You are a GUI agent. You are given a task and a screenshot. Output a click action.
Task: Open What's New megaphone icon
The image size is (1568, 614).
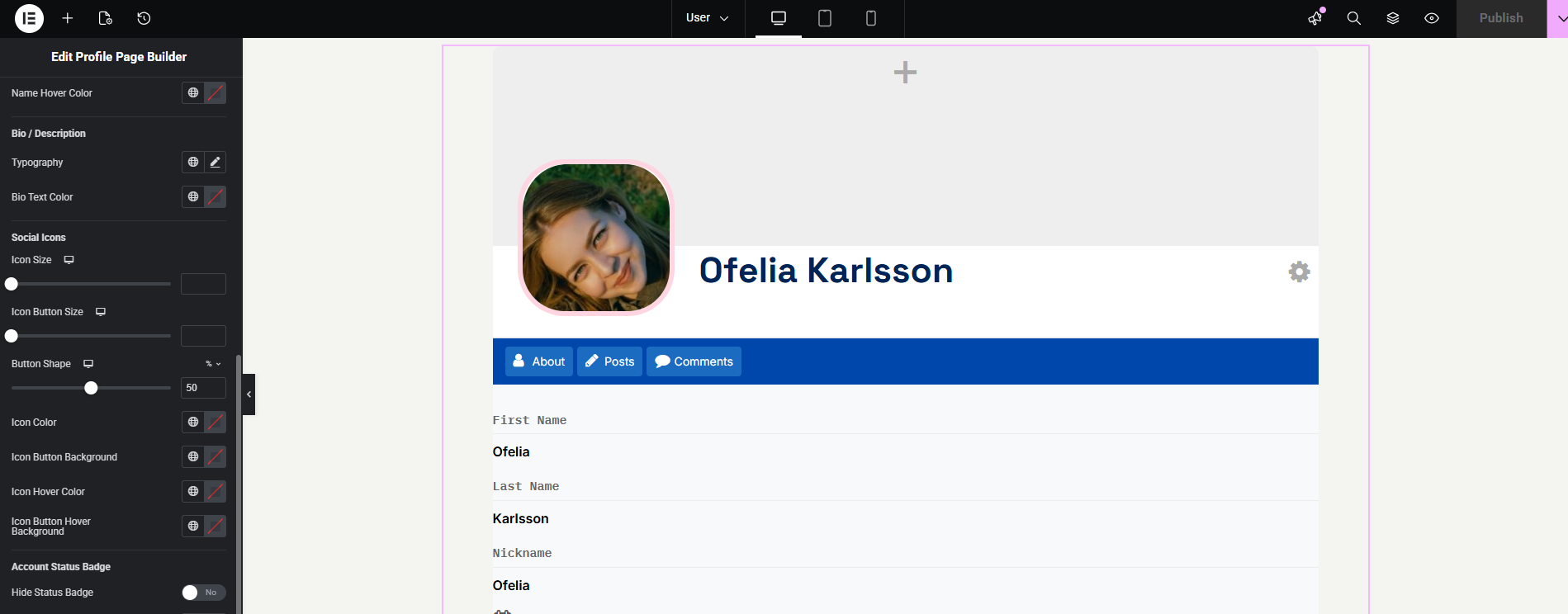pos(1315,18)
